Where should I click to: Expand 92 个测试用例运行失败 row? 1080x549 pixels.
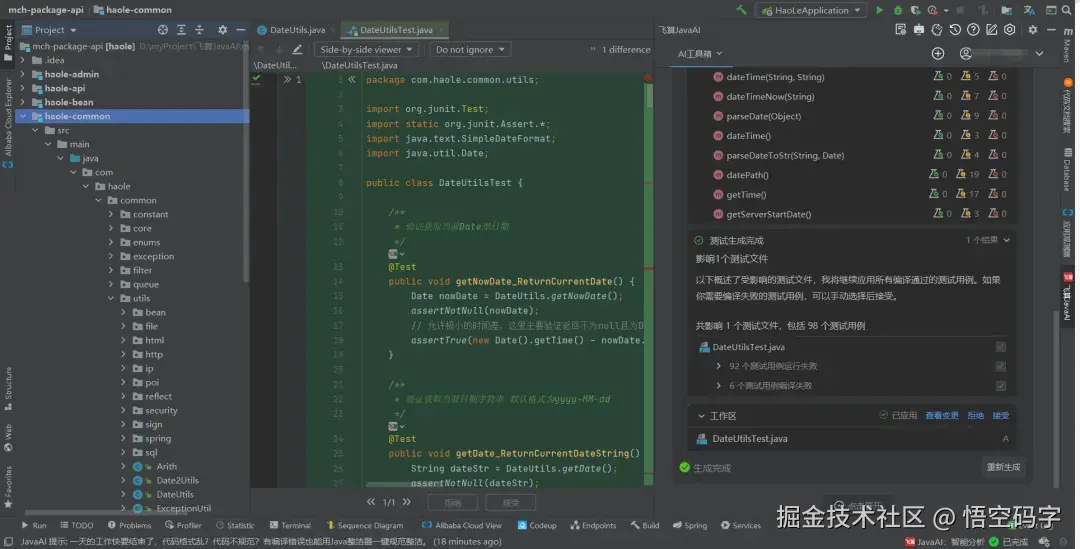(x=718, y=366)
